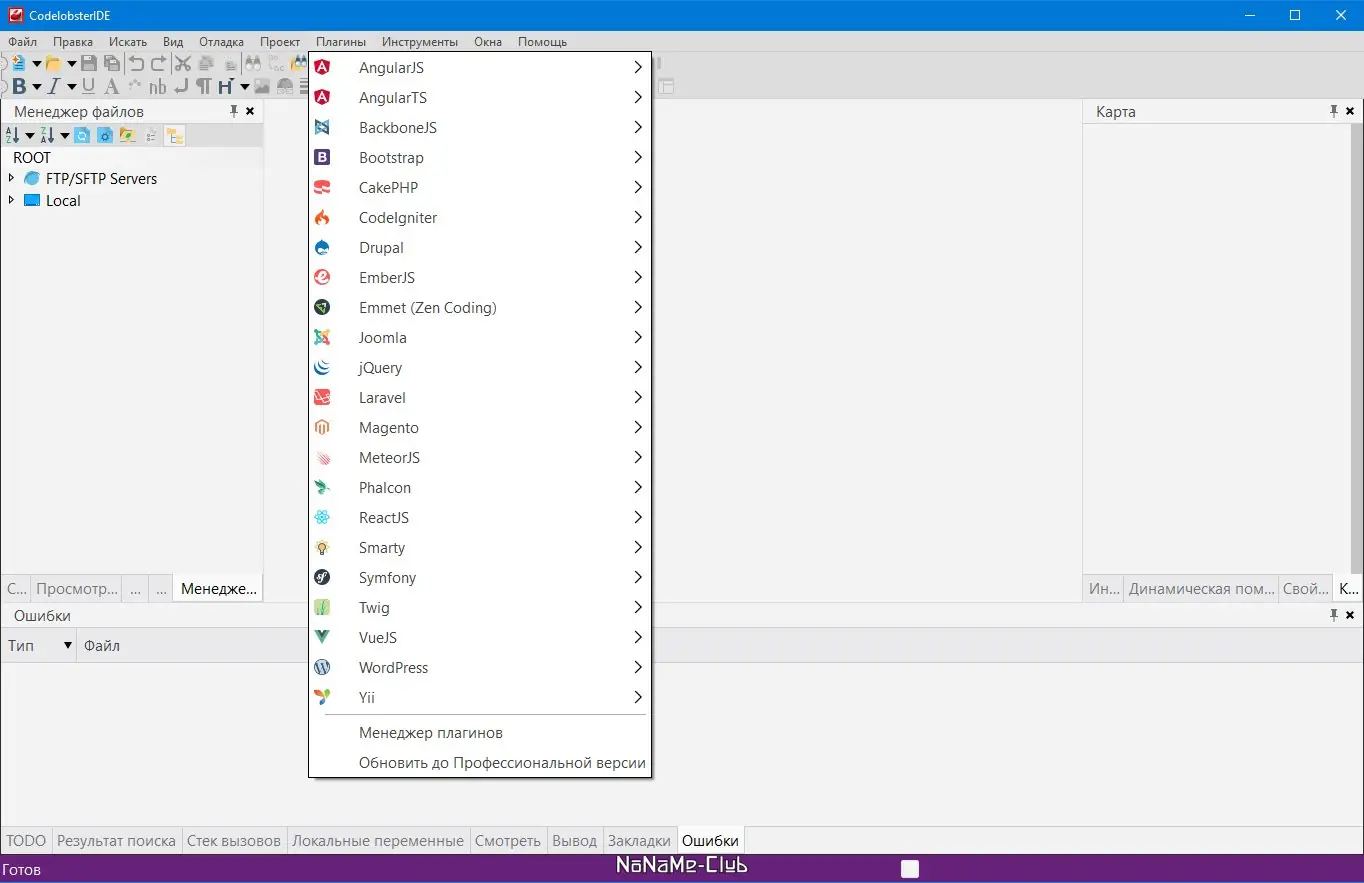The height and width of the screenshot is (883, 1364).
Task: Refresh the file manager listing
Action: click(x=82, y=136)
